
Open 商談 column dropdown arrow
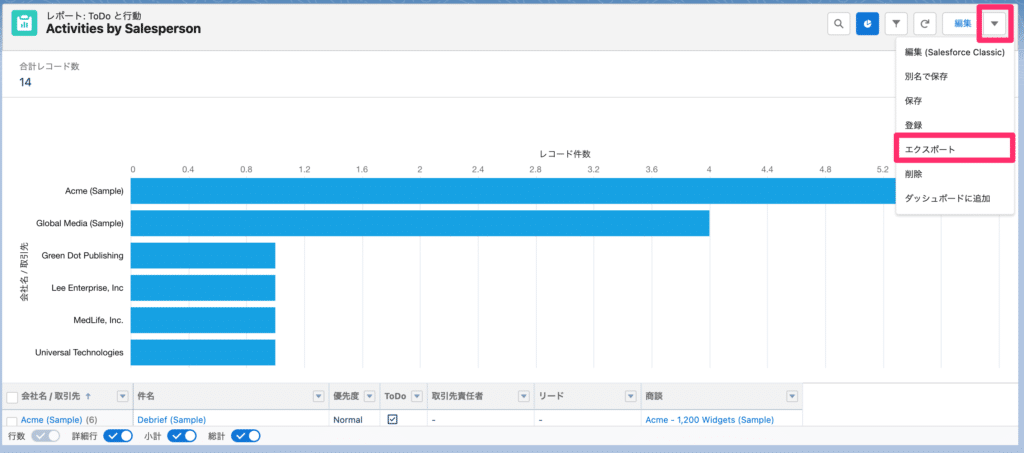792,396
